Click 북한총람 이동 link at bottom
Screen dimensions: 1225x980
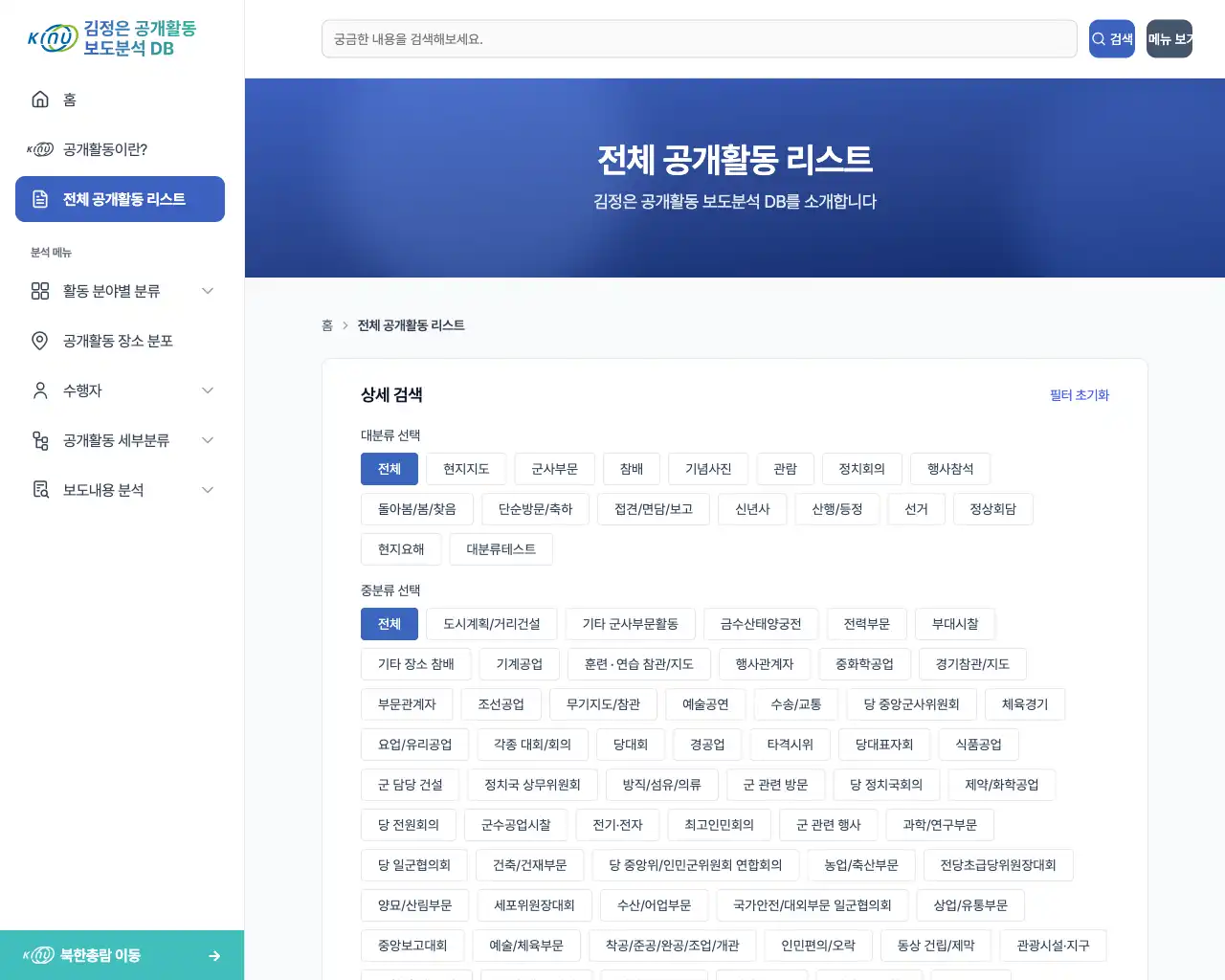[122, 955]
